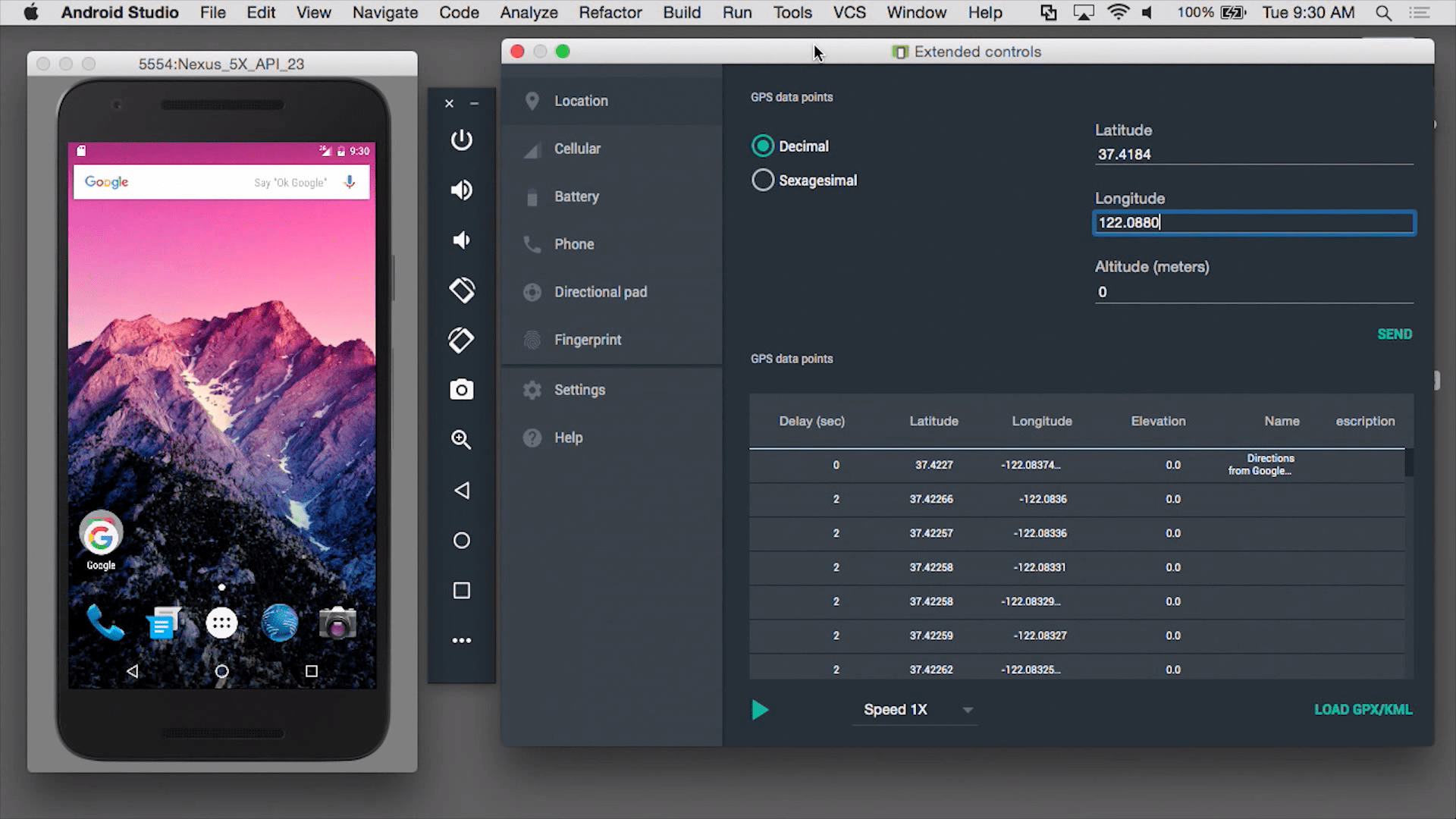
Task: Select the Decimal radio button for GPS format
Action: pos(761,145)
